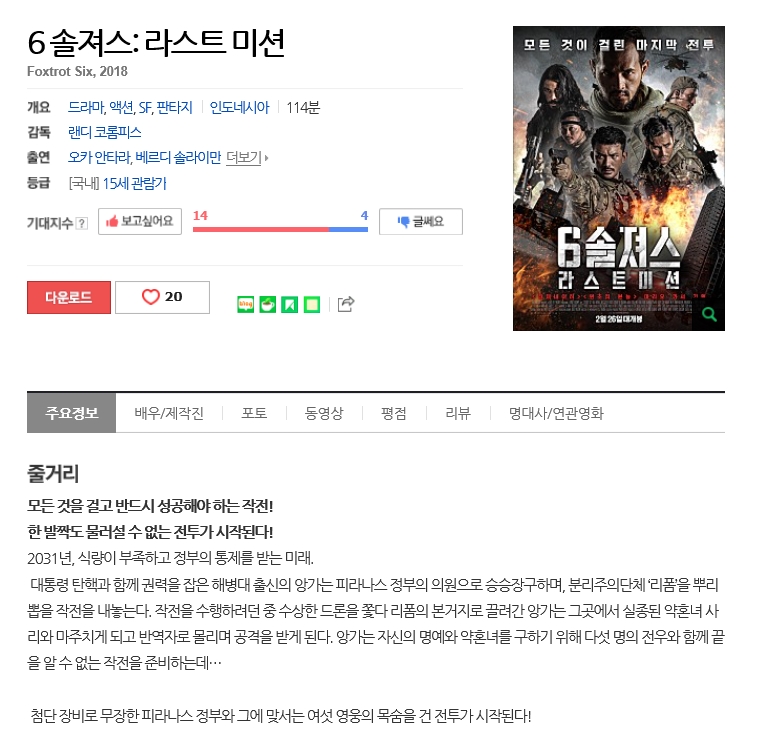Share to Naver Cafe via coffee cup icon

pos(268,304)
